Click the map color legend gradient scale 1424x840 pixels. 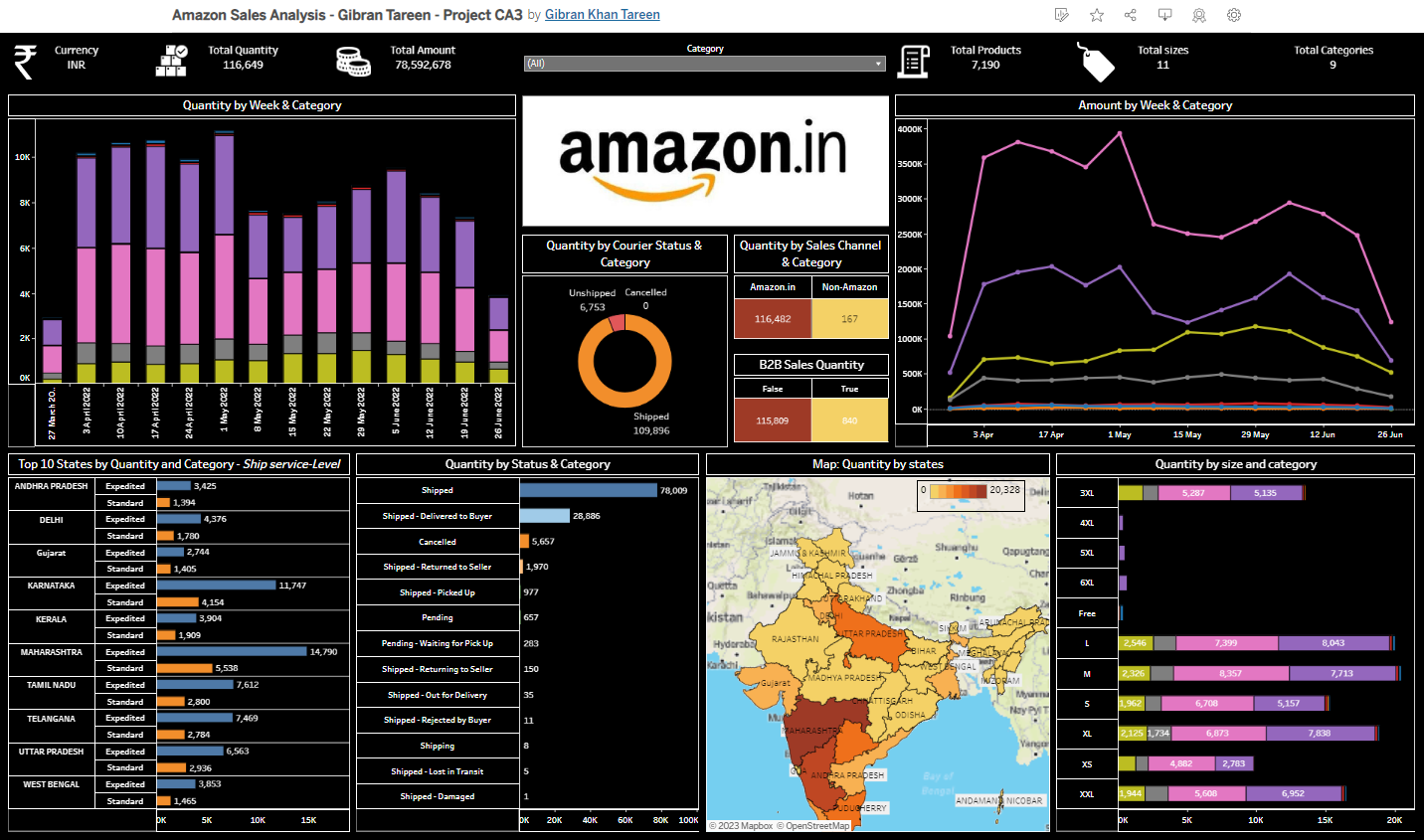click(960, 492)
